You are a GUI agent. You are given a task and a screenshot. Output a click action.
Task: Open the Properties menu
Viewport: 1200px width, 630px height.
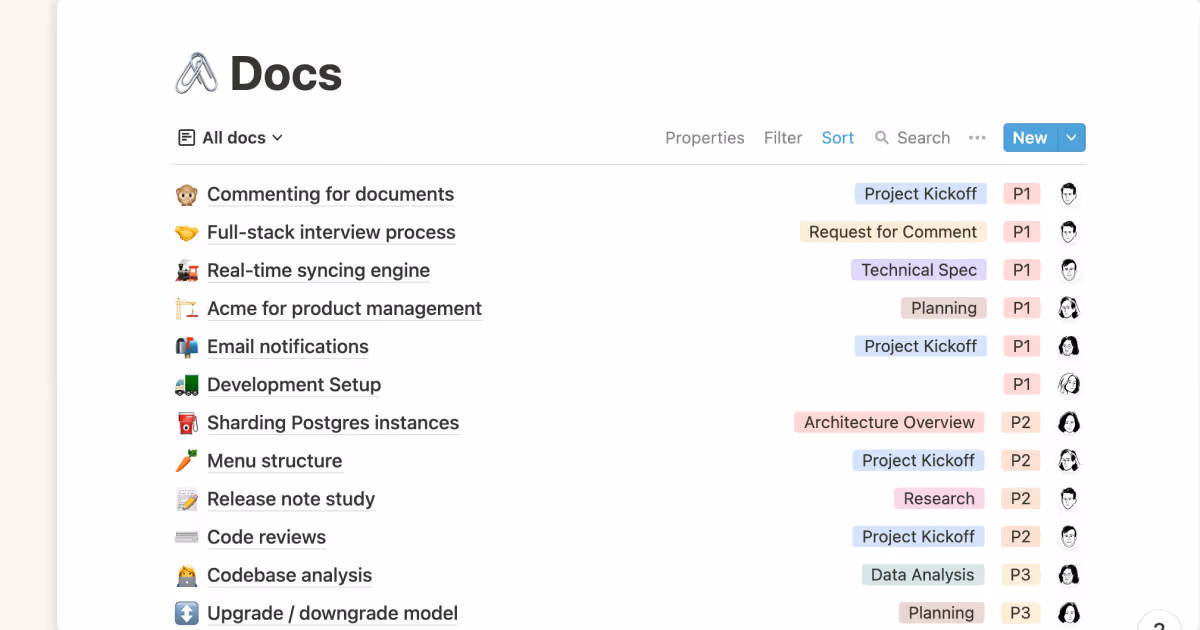point(704,137)
